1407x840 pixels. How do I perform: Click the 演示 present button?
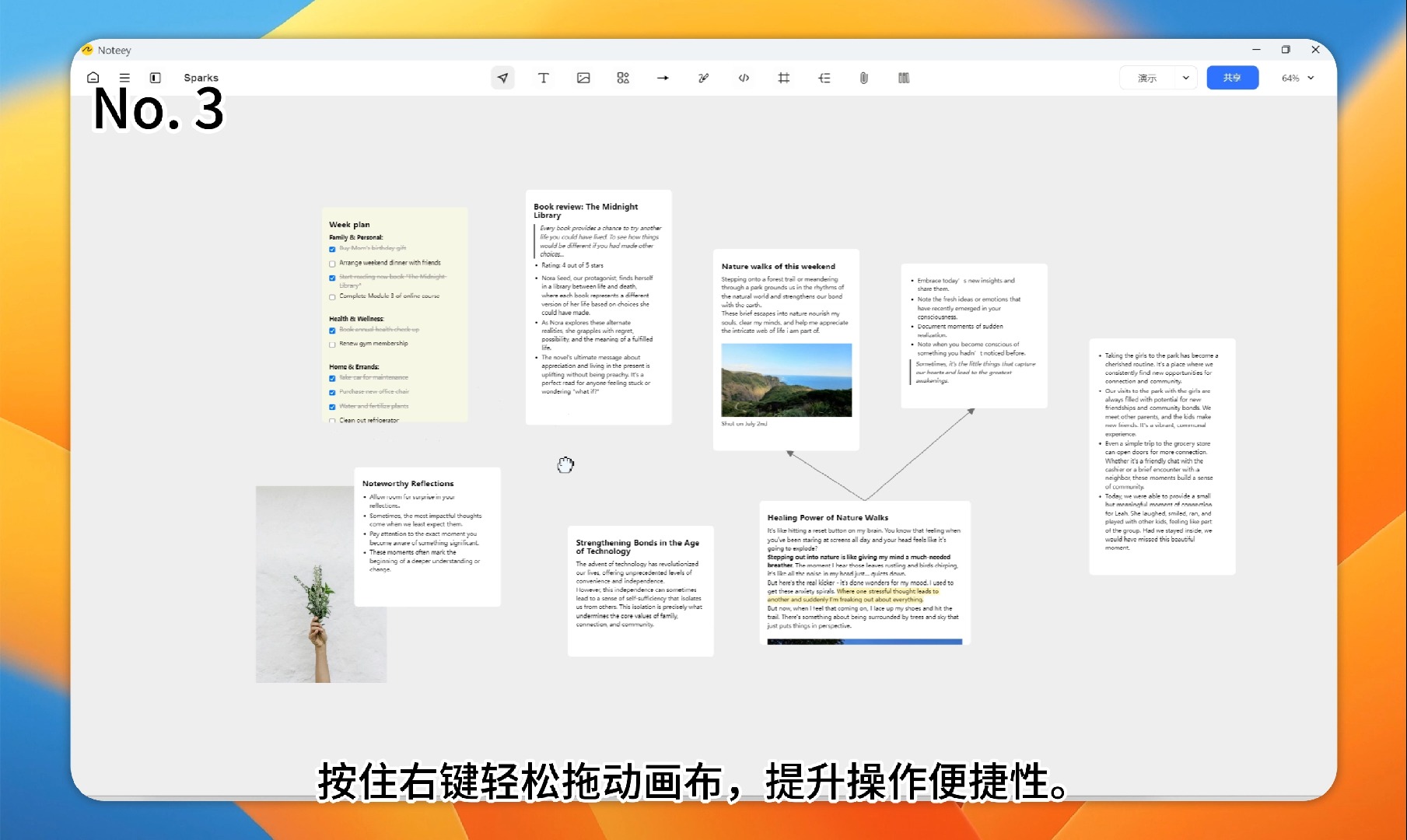point(1147,78)
